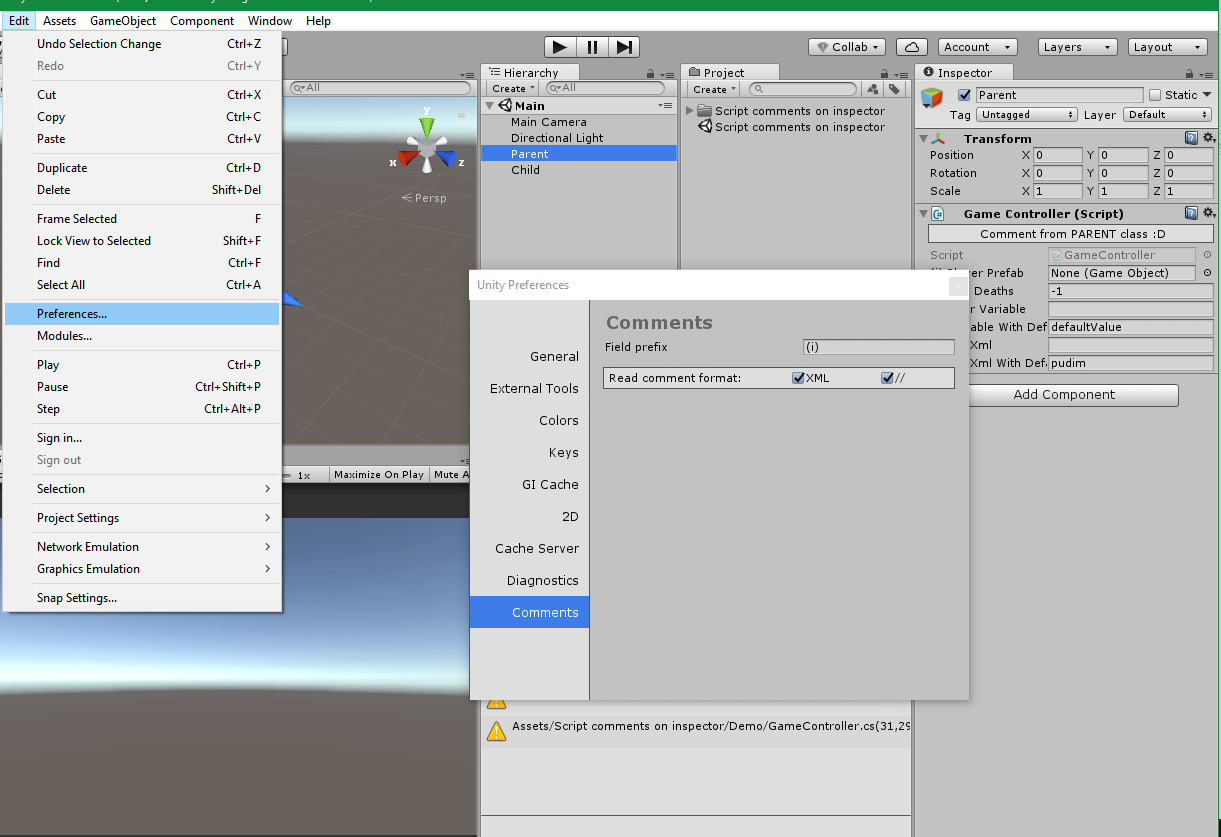The width and height of the screenshot is (1221, 837).
Task: Click the object picker circle for Player Prefab
Action: pyautogui.click(x=1207, y=273)
